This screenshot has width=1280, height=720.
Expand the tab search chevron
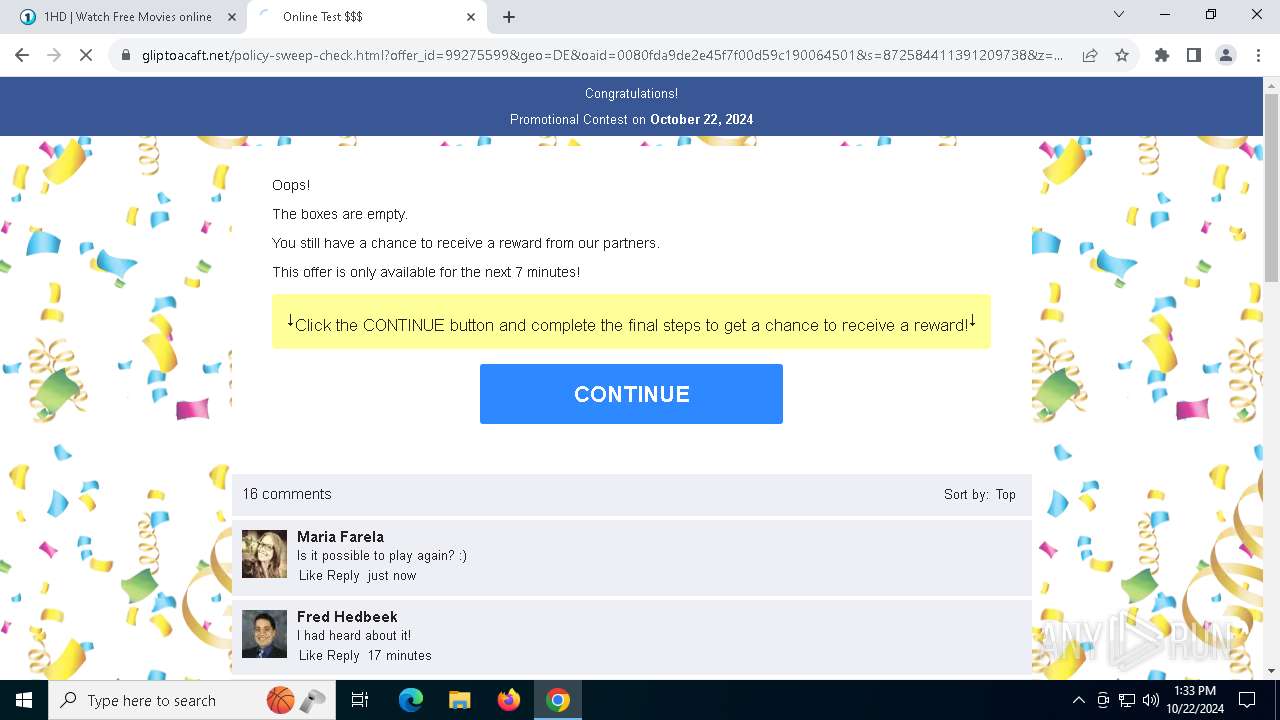pos(1119,15)
